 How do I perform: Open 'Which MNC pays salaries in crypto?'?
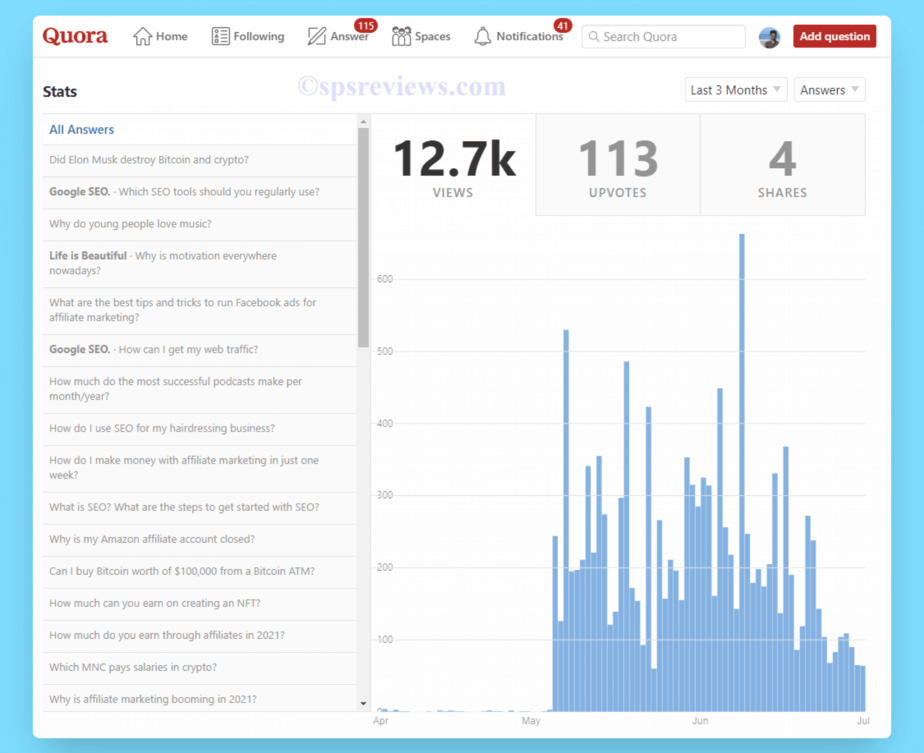tap(199, 667)
